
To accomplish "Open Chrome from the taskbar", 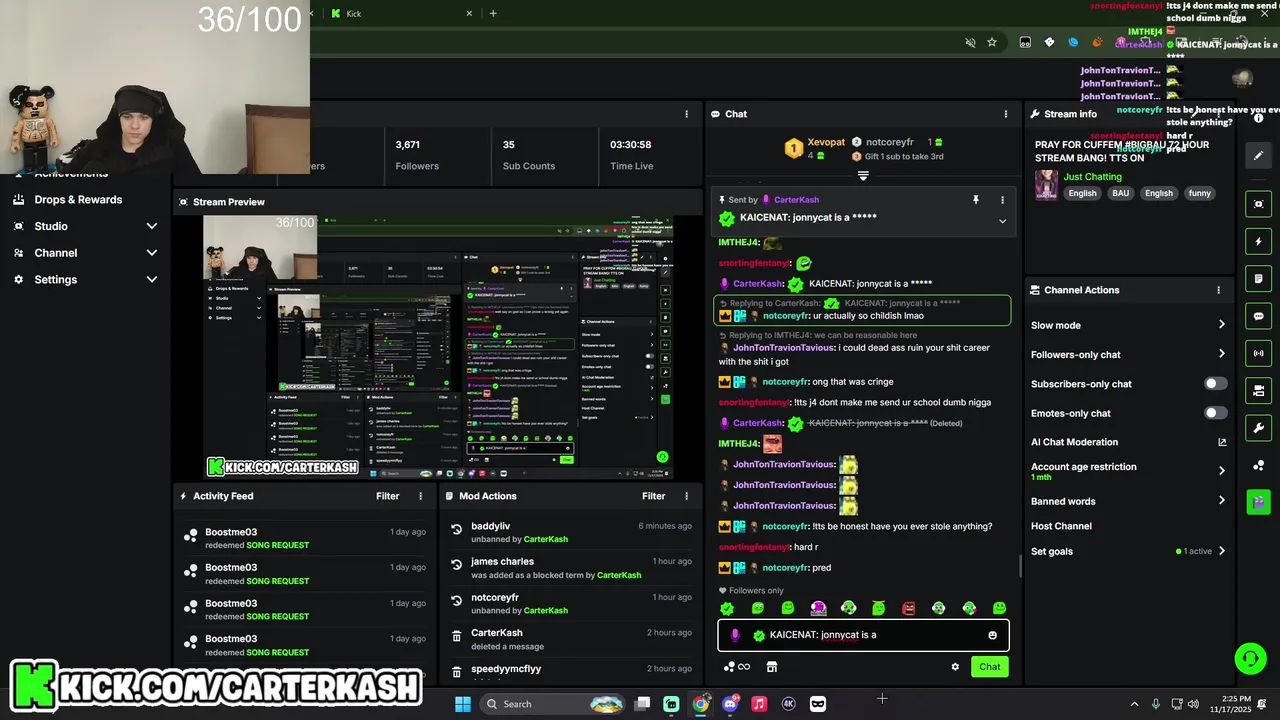I will [701, 704].
